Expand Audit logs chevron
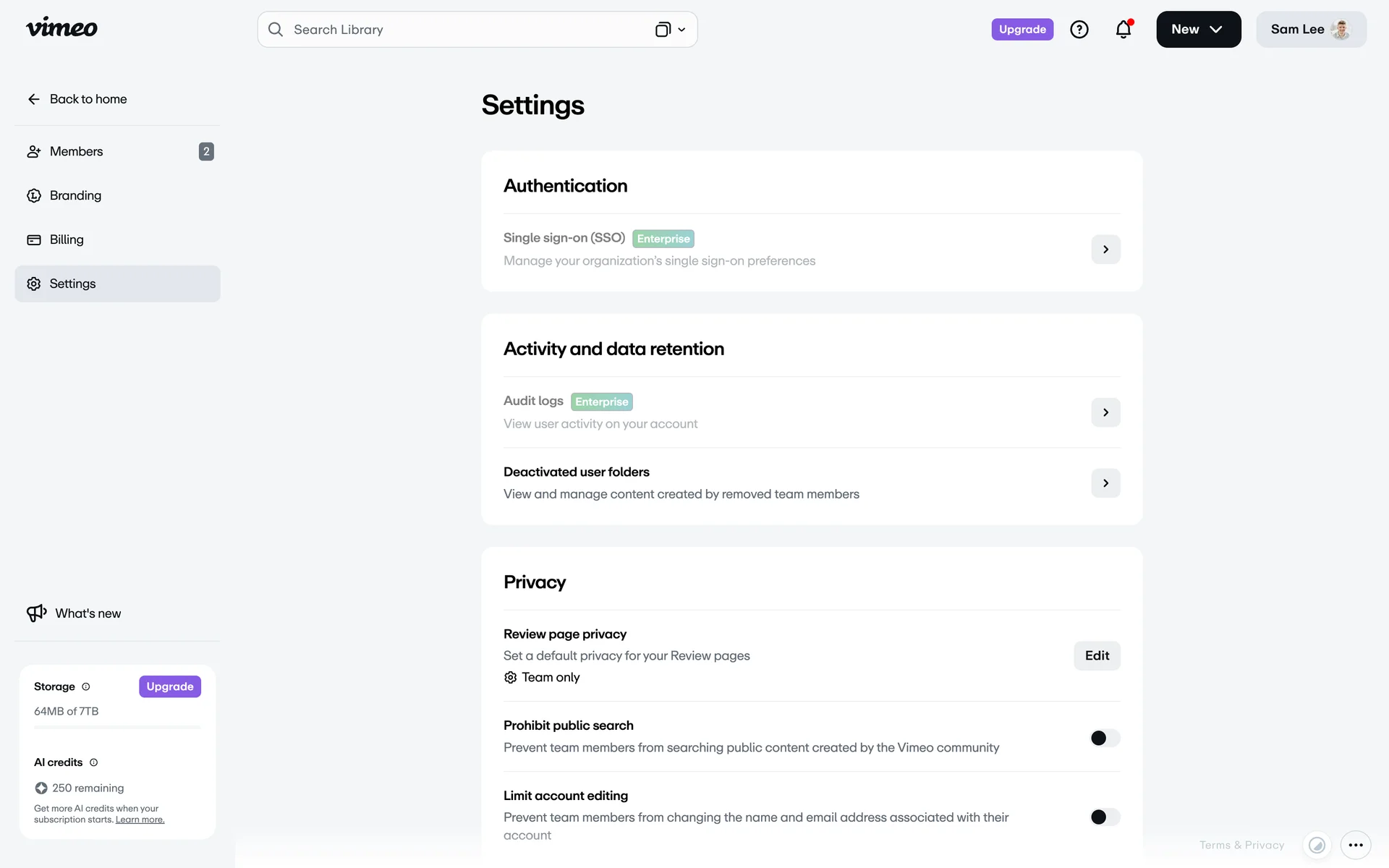1389x868 pixels. (1105, 412)
